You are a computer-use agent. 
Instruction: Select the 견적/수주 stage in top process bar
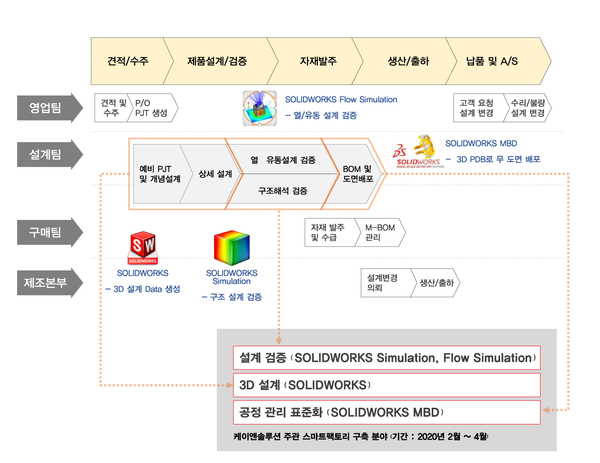127,61
